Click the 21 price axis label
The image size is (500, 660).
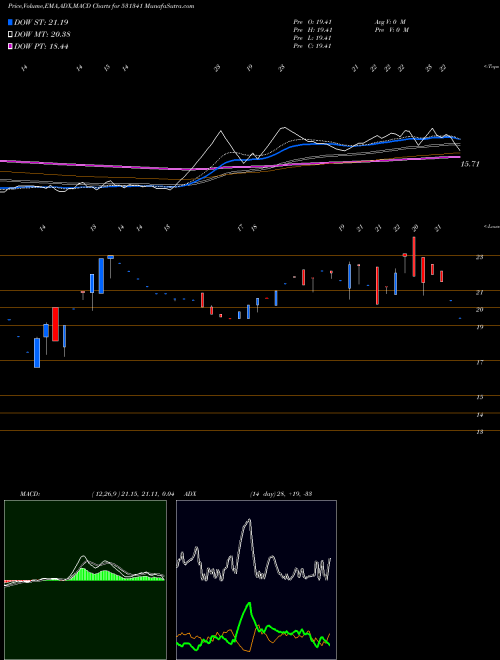click(x=479, y=293)
